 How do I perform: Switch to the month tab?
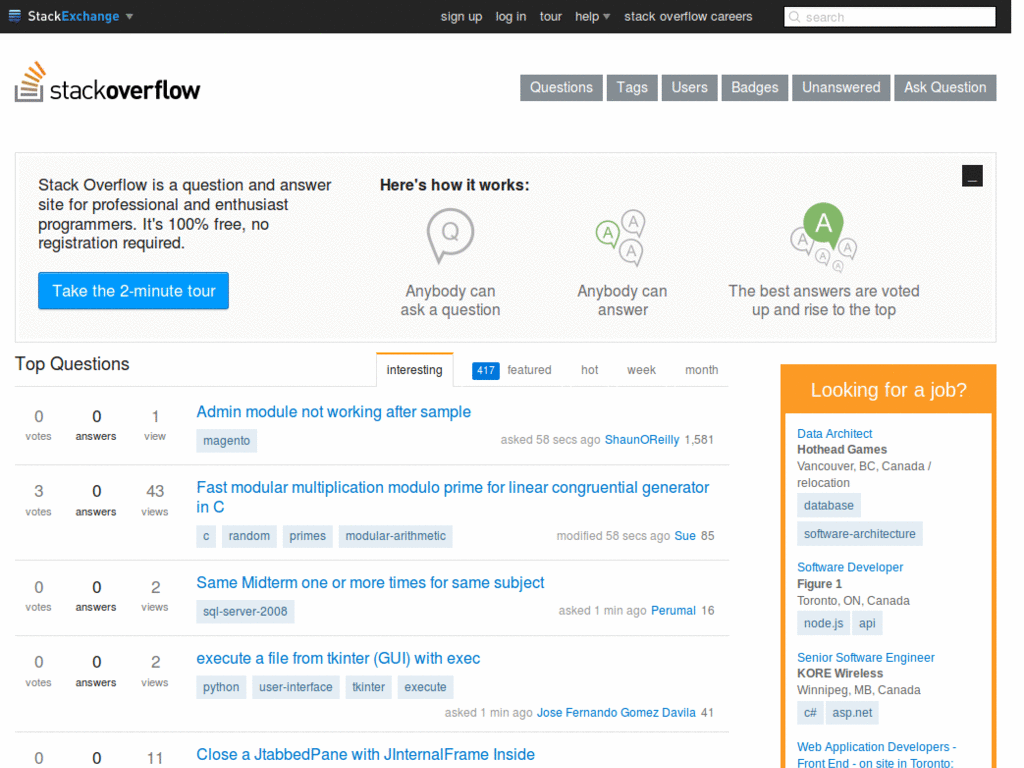[701, 370]
